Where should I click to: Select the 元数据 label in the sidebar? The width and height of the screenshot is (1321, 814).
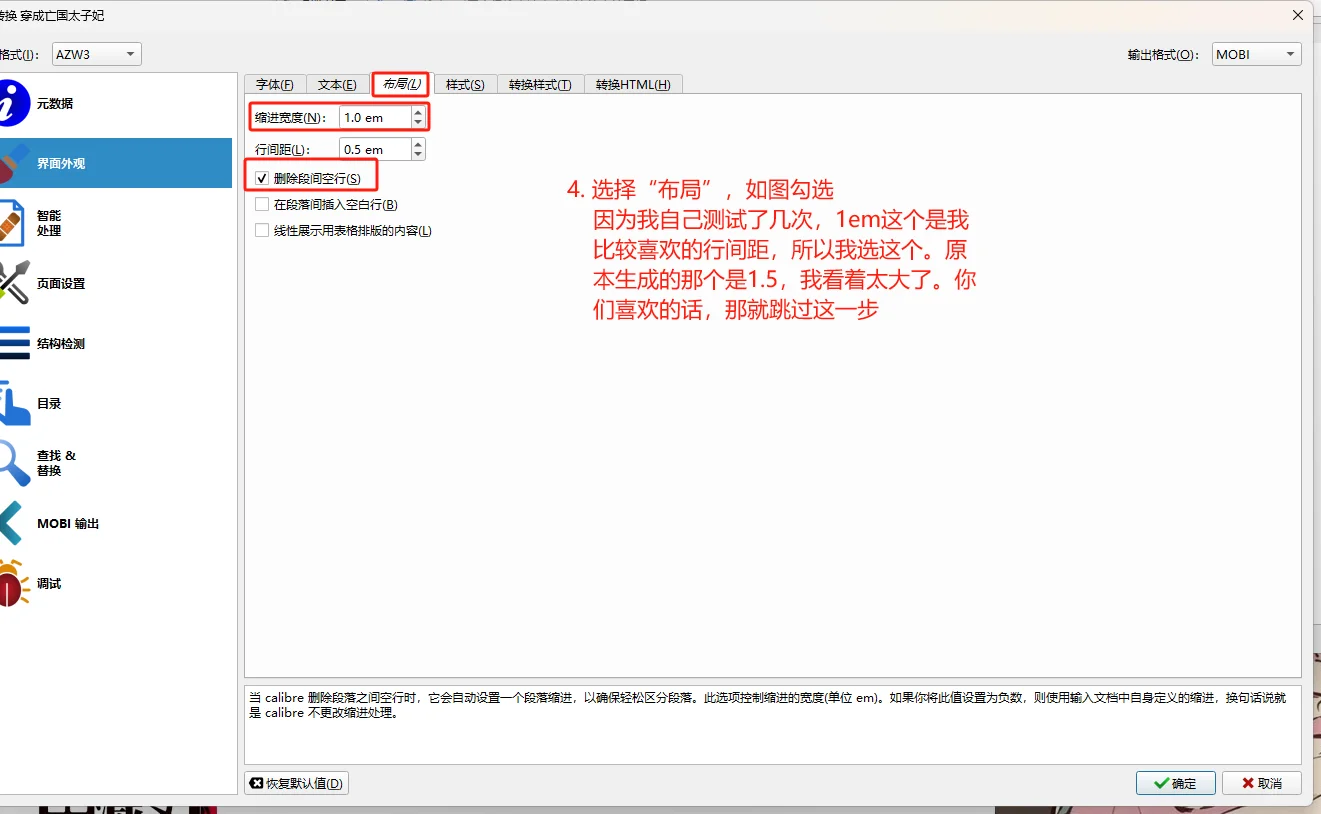click(x=55, y=103)
